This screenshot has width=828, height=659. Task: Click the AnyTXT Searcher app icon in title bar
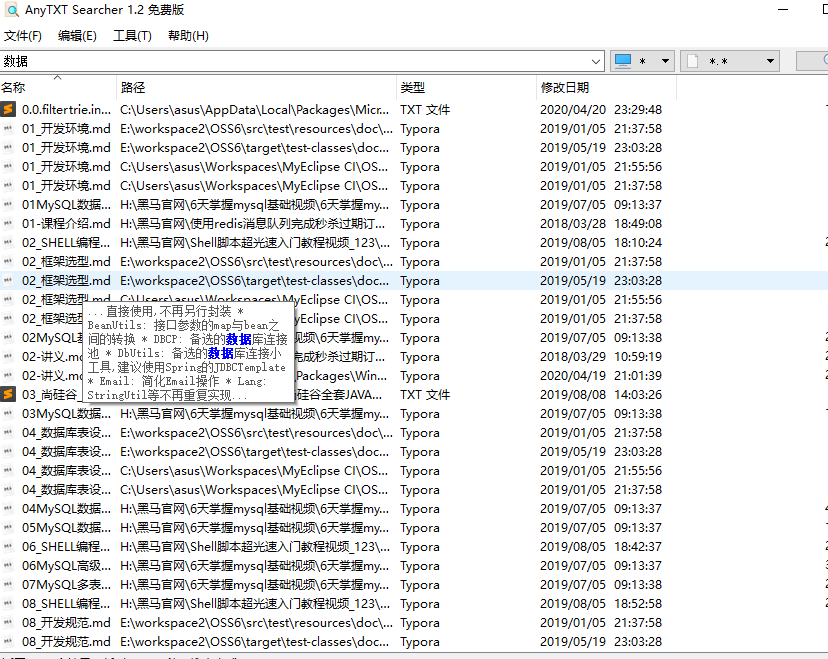coord(11,10)
